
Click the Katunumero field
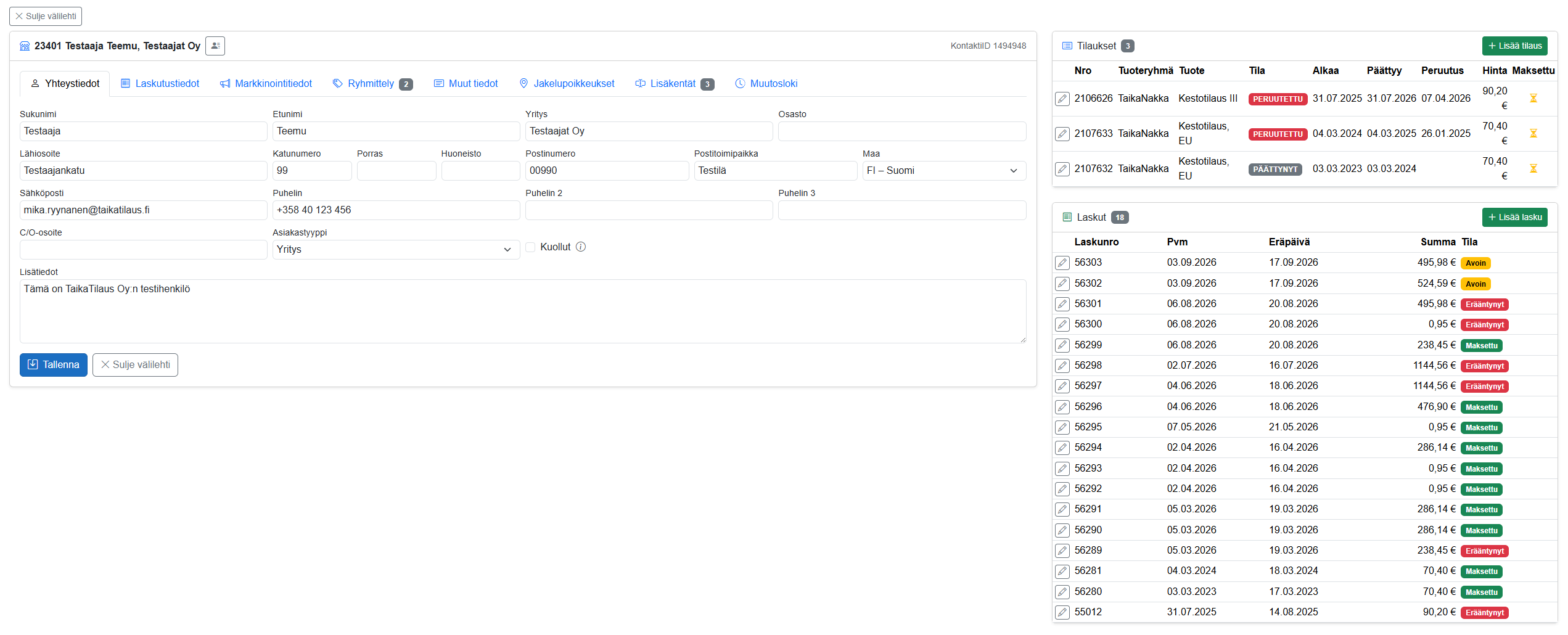pyautogui.click(x=312, y=171)
